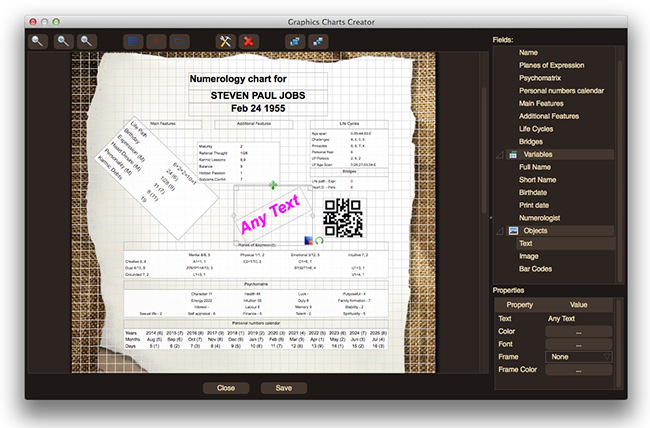The image size is (650, 428).
Task: Select the Bar Codes object item
Action: click(535, 269)
